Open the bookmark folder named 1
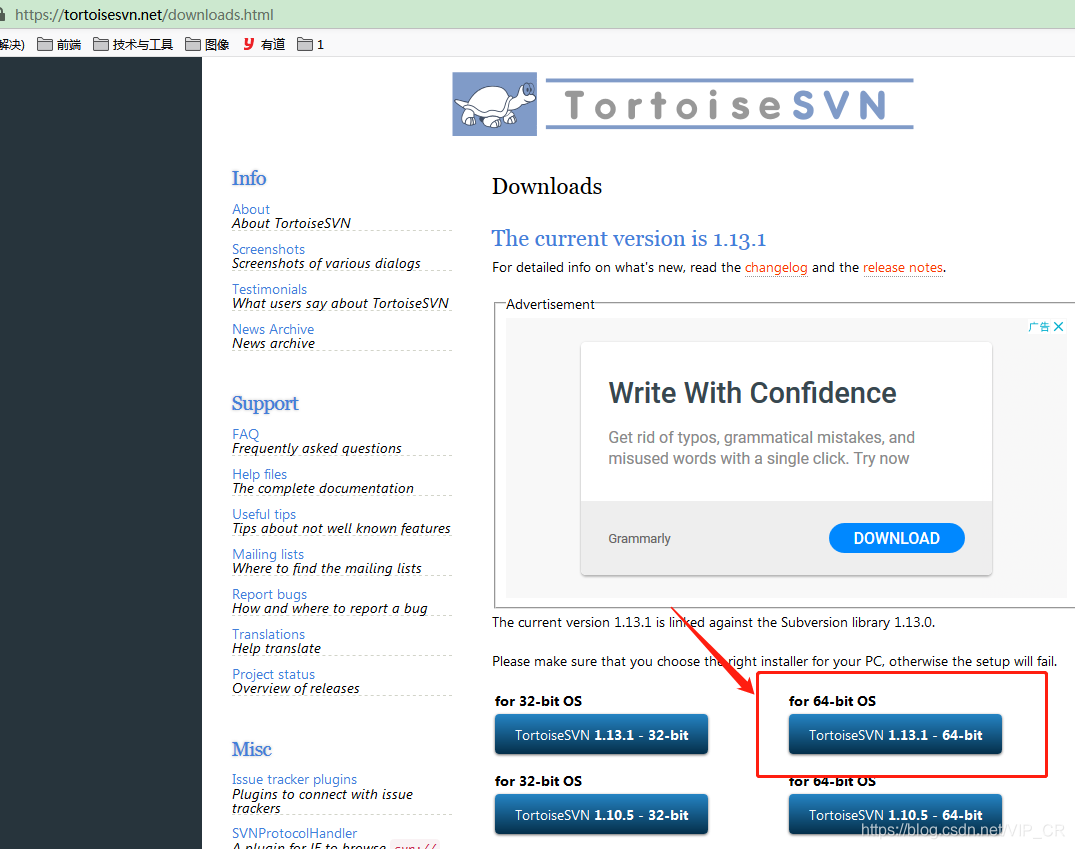This screenshot has height=849, width=1075. [311, 45]
